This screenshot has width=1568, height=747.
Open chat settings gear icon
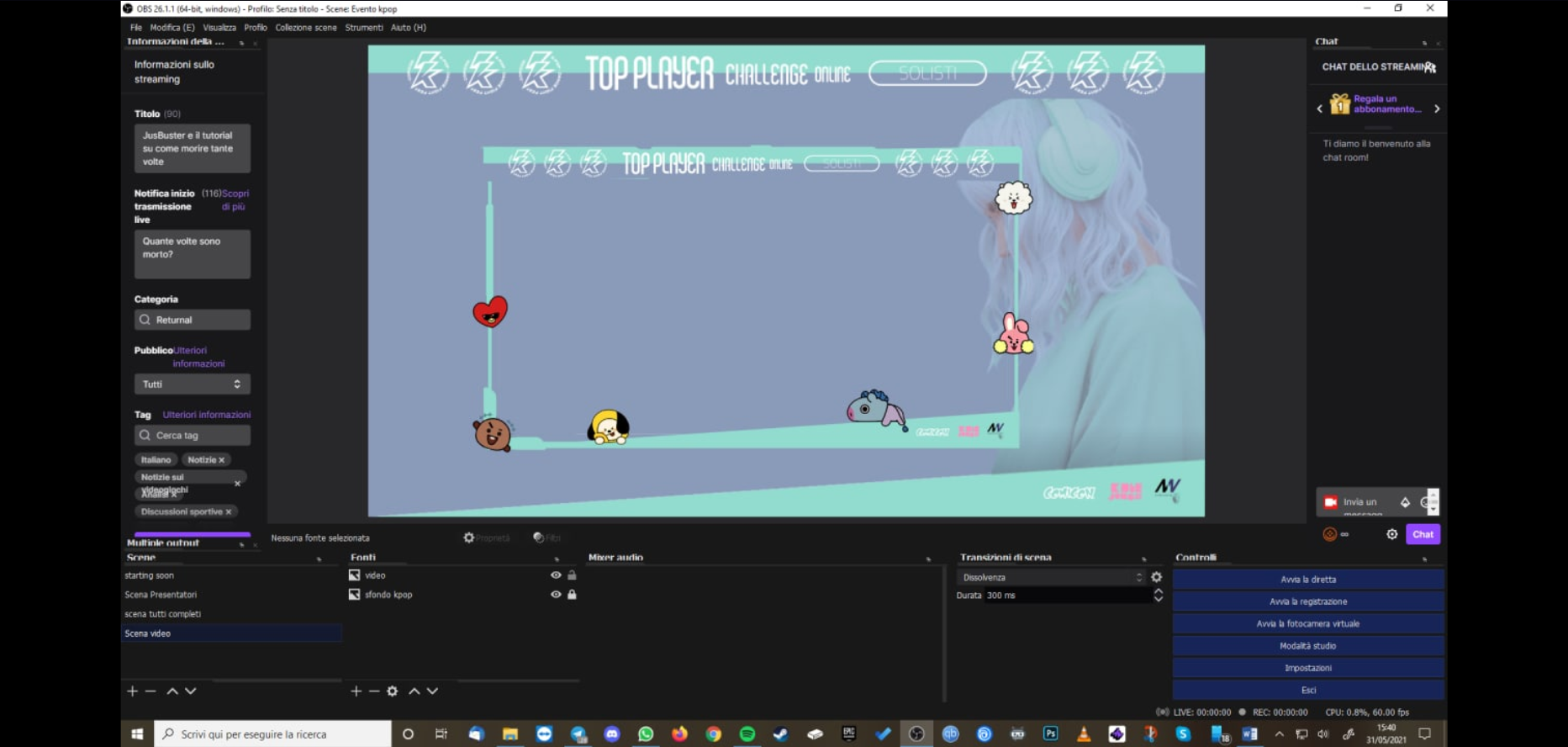tap(1392, 534)
